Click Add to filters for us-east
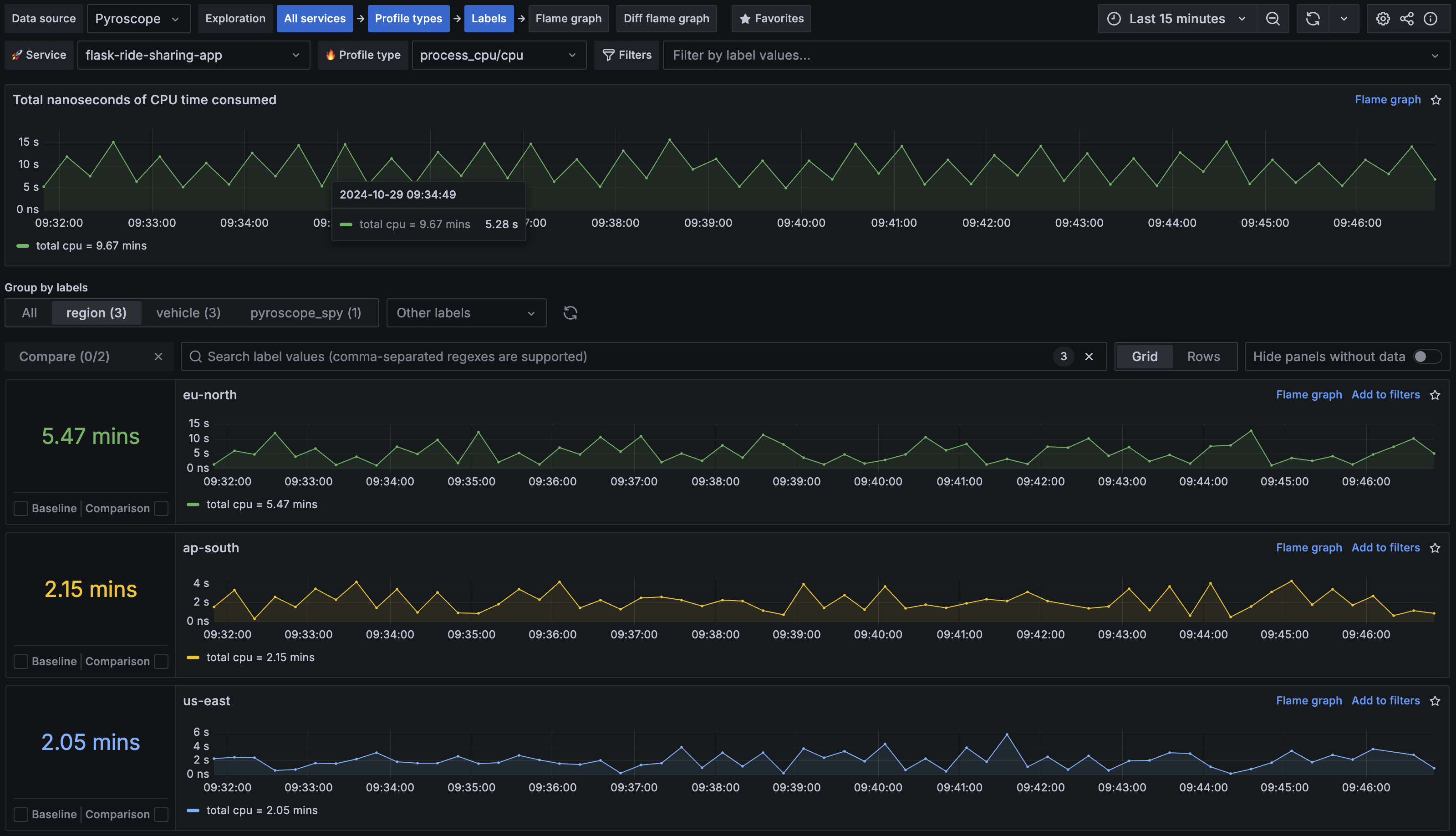This screenshot has width=1456, height=836. 1385,700
